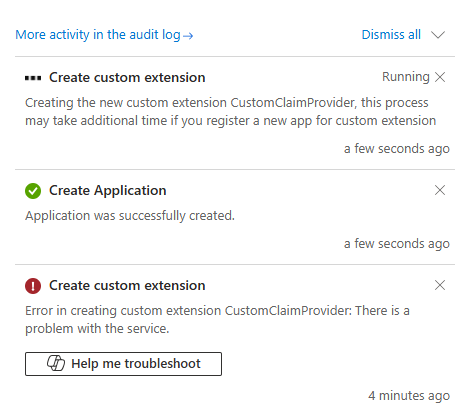Image resolution: width=460 pixels, height=406 pixels.
Task: Click Dismiss all notifications
Action: pyautogui.click(x=391, y=35)
